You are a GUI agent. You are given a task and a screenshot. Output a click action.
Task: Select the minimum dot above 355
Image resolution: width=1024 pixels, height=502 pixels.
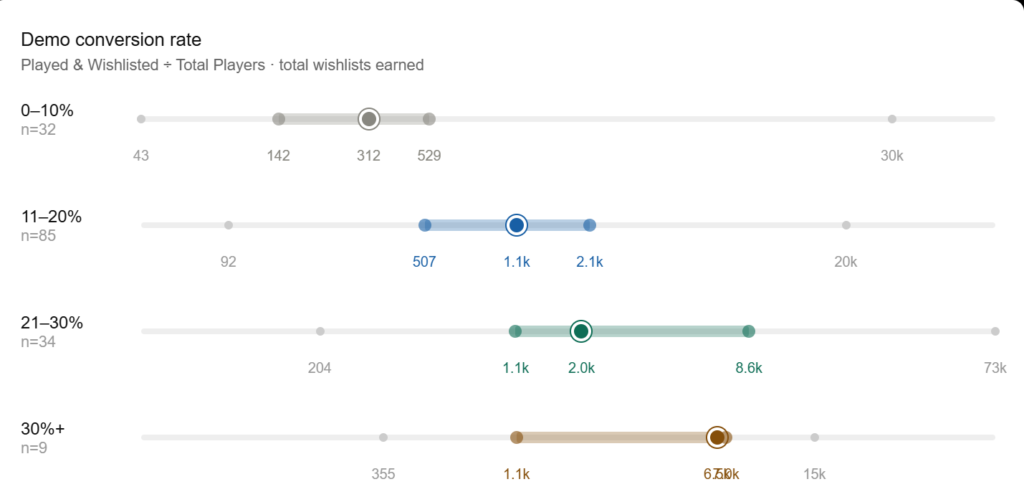pos(383,437)
